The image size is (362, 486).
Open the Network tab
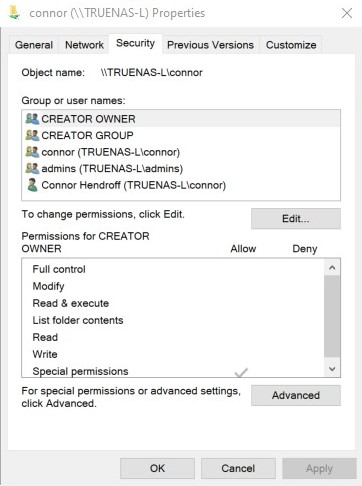click(x=84, y=45)
